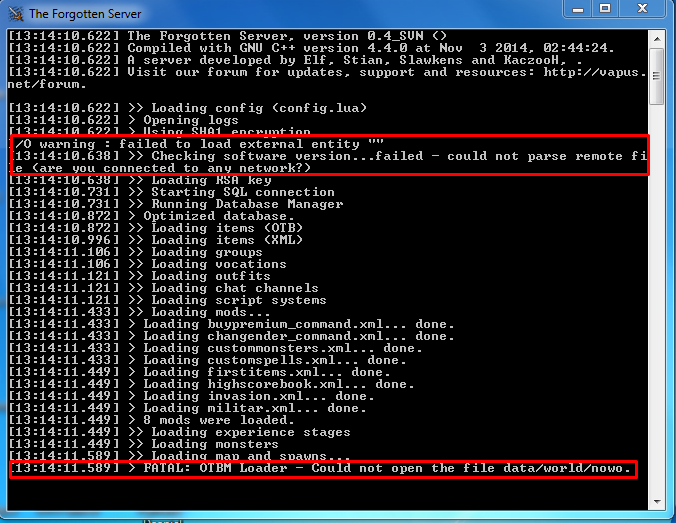Click the 'FATAL: OTBM Loader' error line
676x523 pixels.
tap(321, 468)
